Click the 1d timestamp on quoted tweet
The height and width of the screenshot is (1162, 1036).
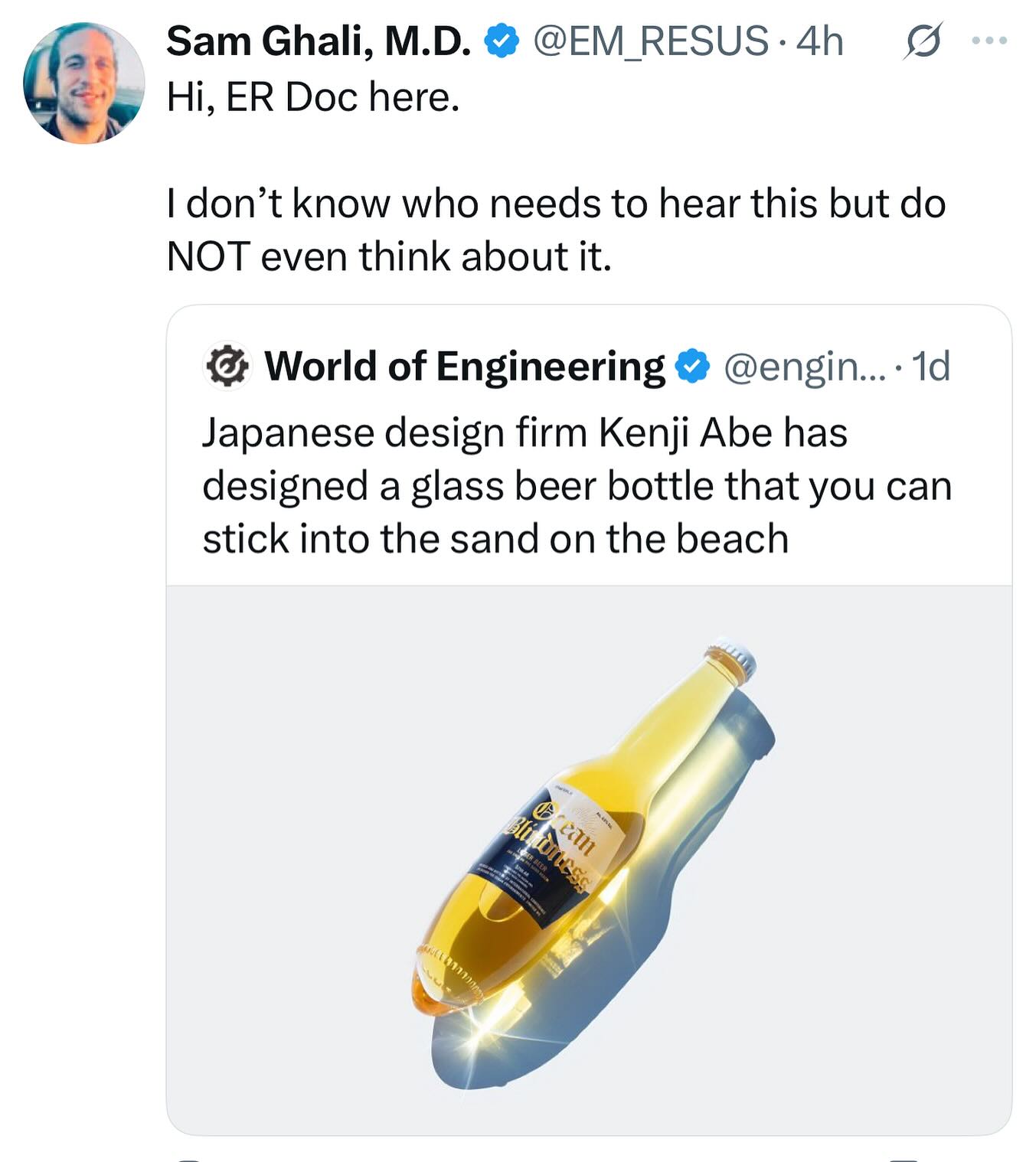tap(931, 366)
